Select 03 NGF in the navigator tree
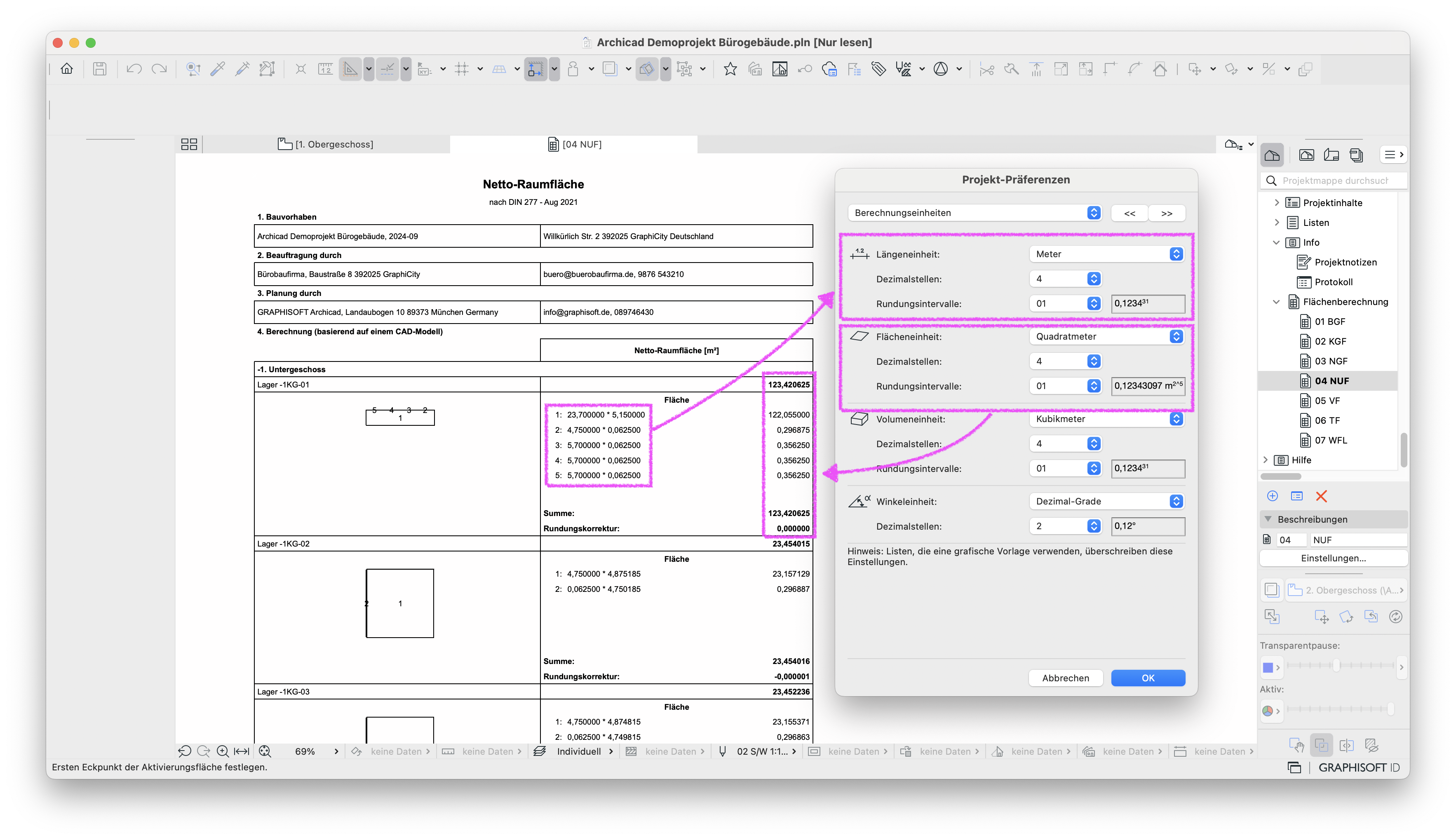Screen dimensions: 1456x840 point(1331,361)
